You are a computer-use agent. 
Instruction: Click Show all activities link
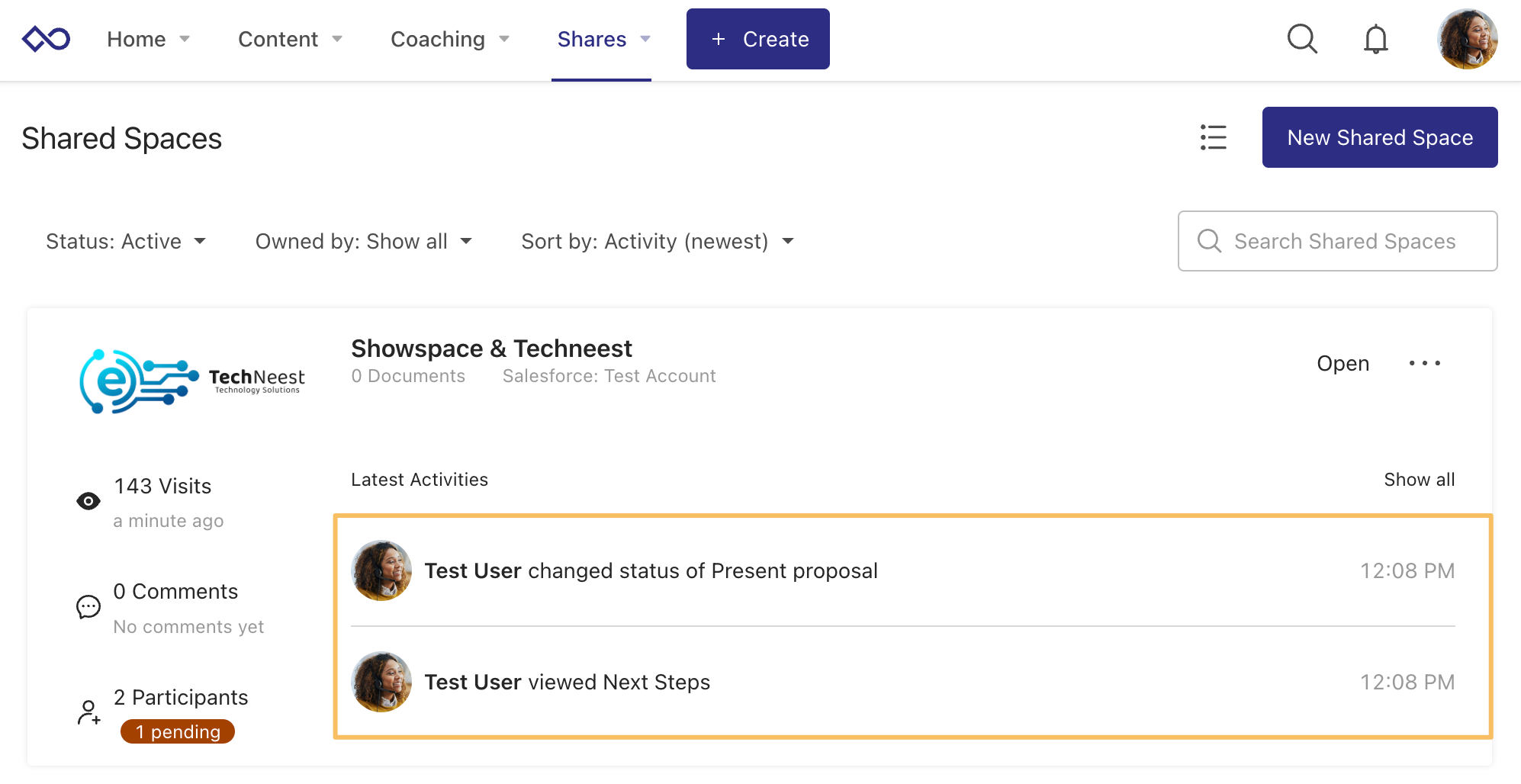1420,480
